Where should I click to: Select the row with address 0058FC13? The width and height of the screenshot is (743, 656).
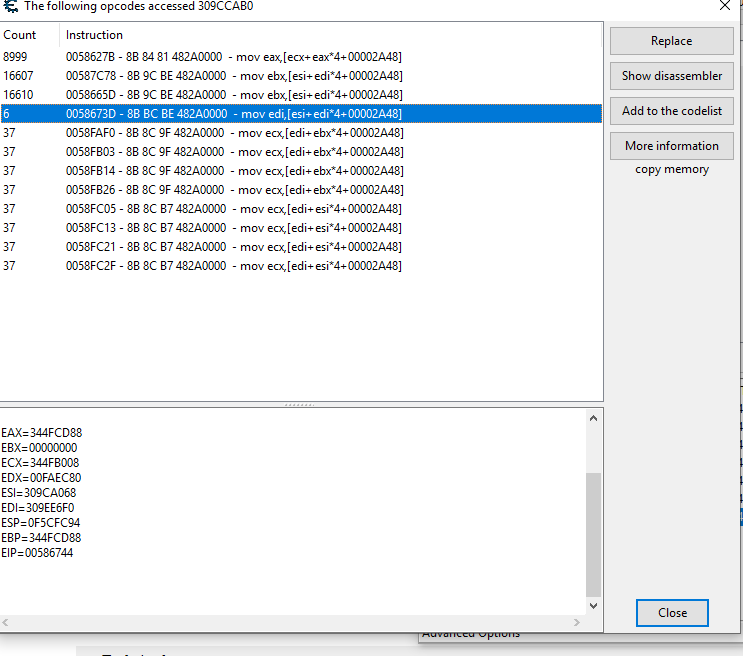(301, 228)
